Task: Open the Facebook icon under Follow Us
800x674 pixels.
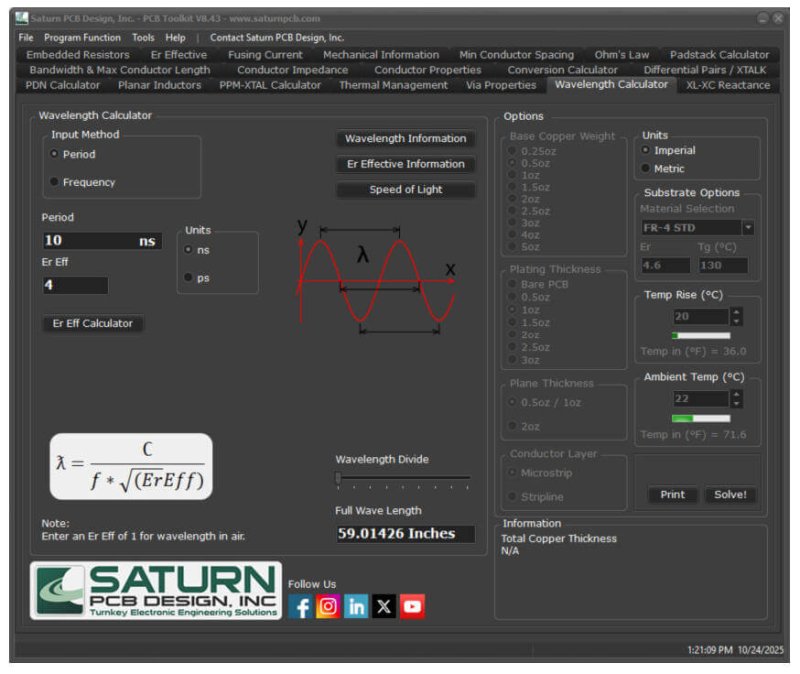Action: (301, 606)
